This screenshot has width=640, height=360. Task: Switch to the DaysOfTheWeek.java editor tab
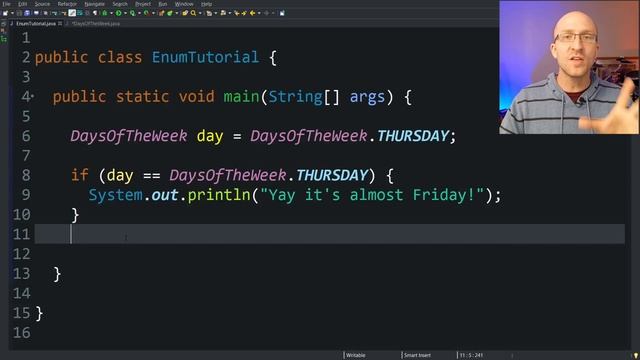[x=96, y=24]
